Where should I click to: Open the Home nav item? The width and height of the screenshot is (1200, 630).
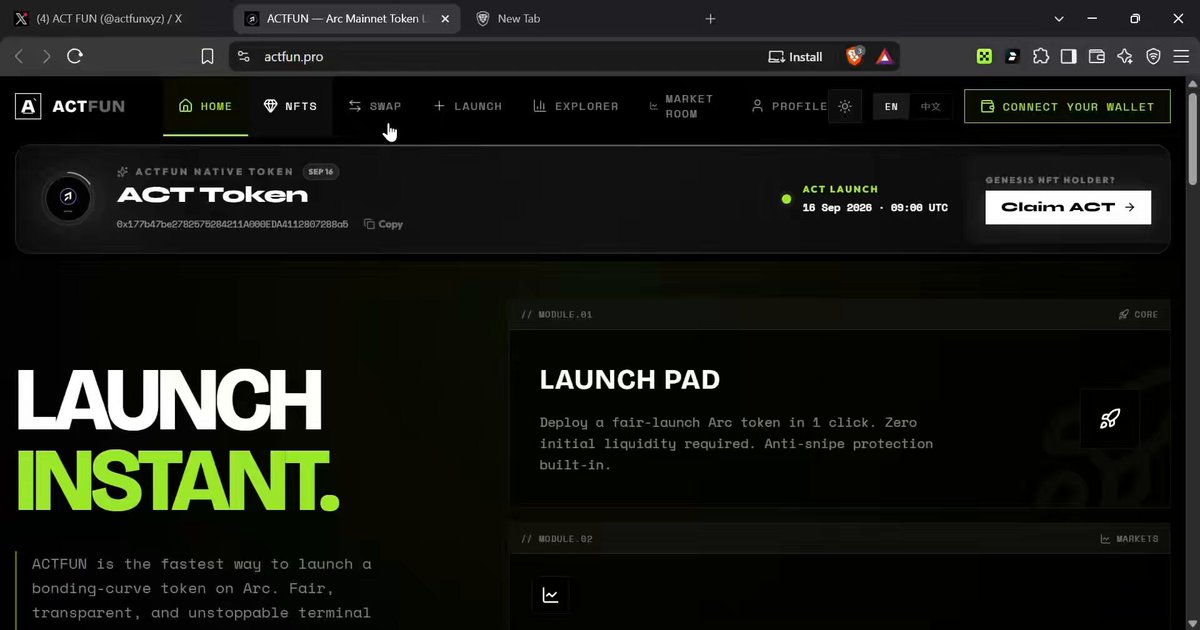pos(205,106)
